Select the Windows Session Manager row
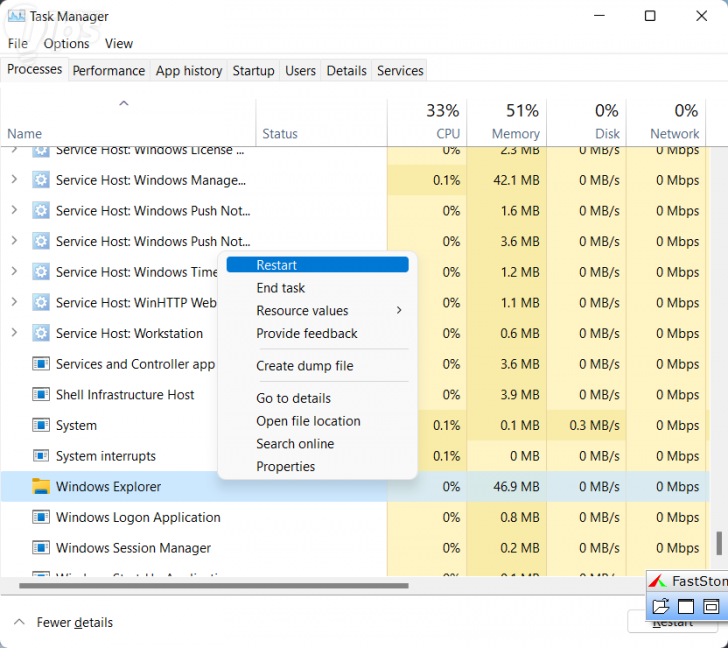Screen dimensions: 728x648 pyautogui.click(x=355, y=548)
